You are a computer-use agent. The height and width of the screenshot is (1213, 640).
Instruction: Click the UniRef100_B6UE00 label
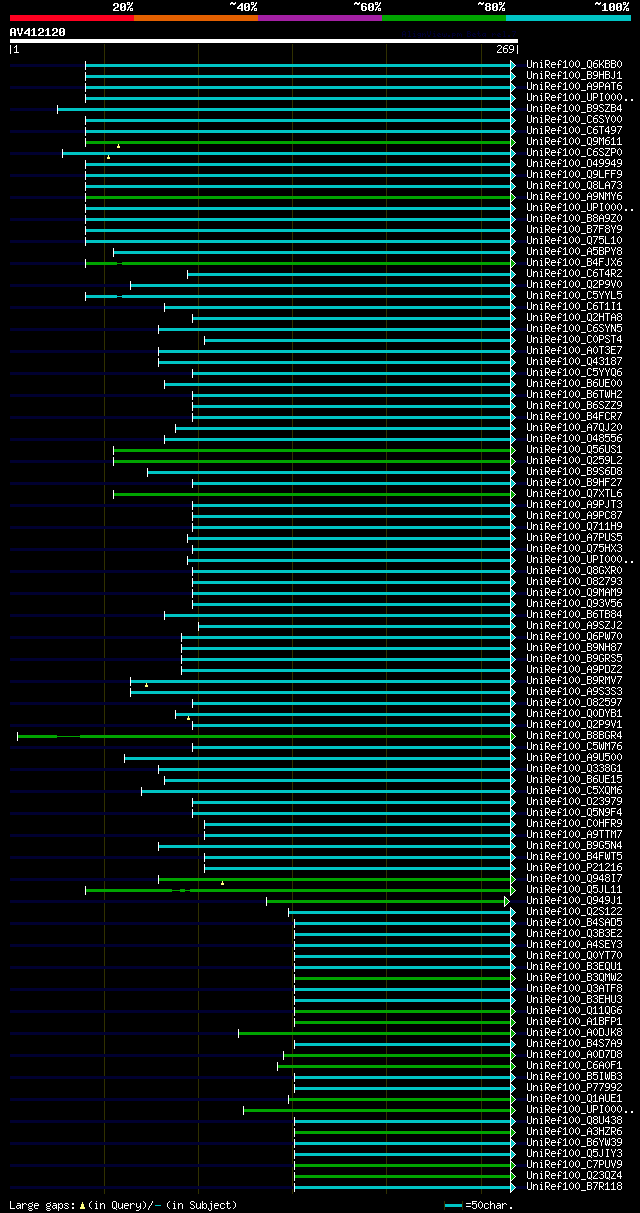click(x=574, y=383)
